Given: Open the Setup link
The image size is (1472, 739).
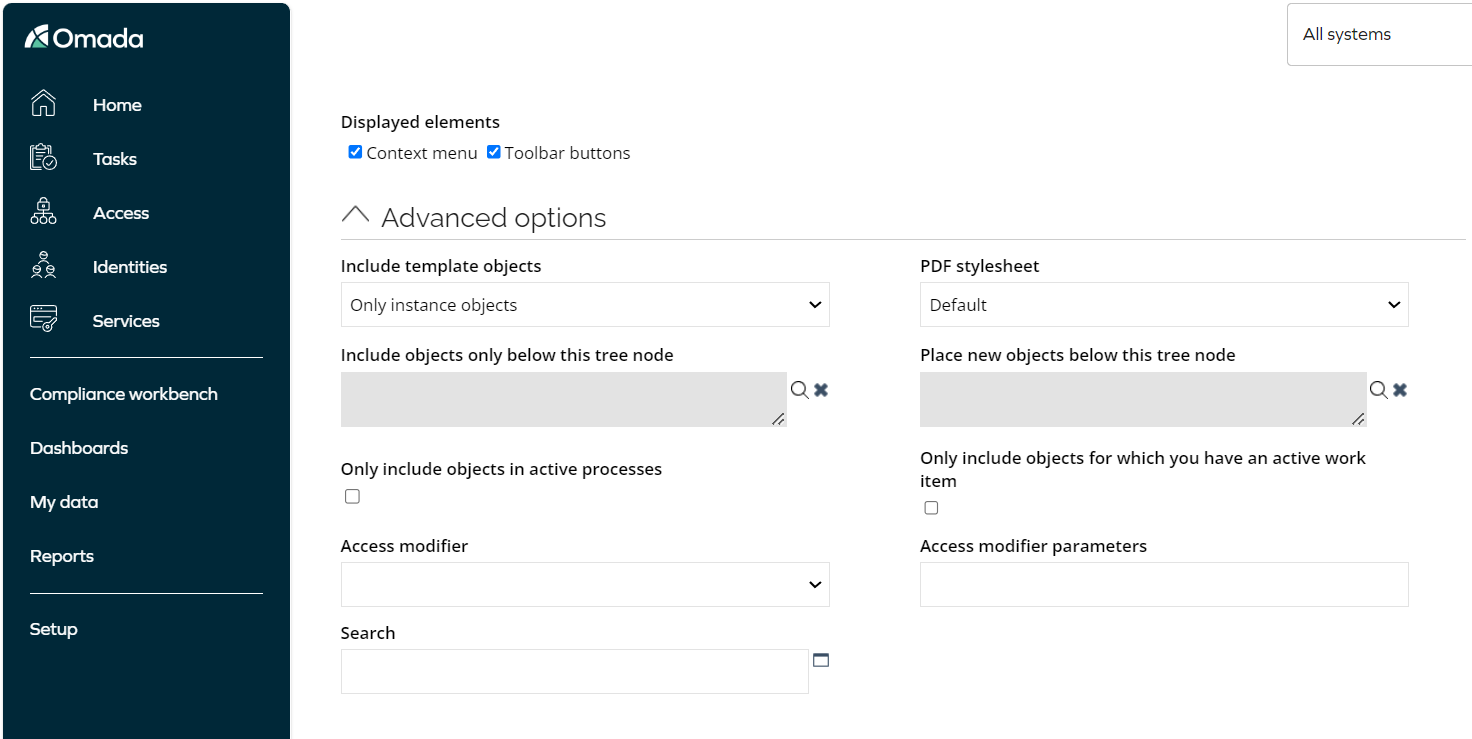Looking at the screenshot, I should click(x=54, y=629).
